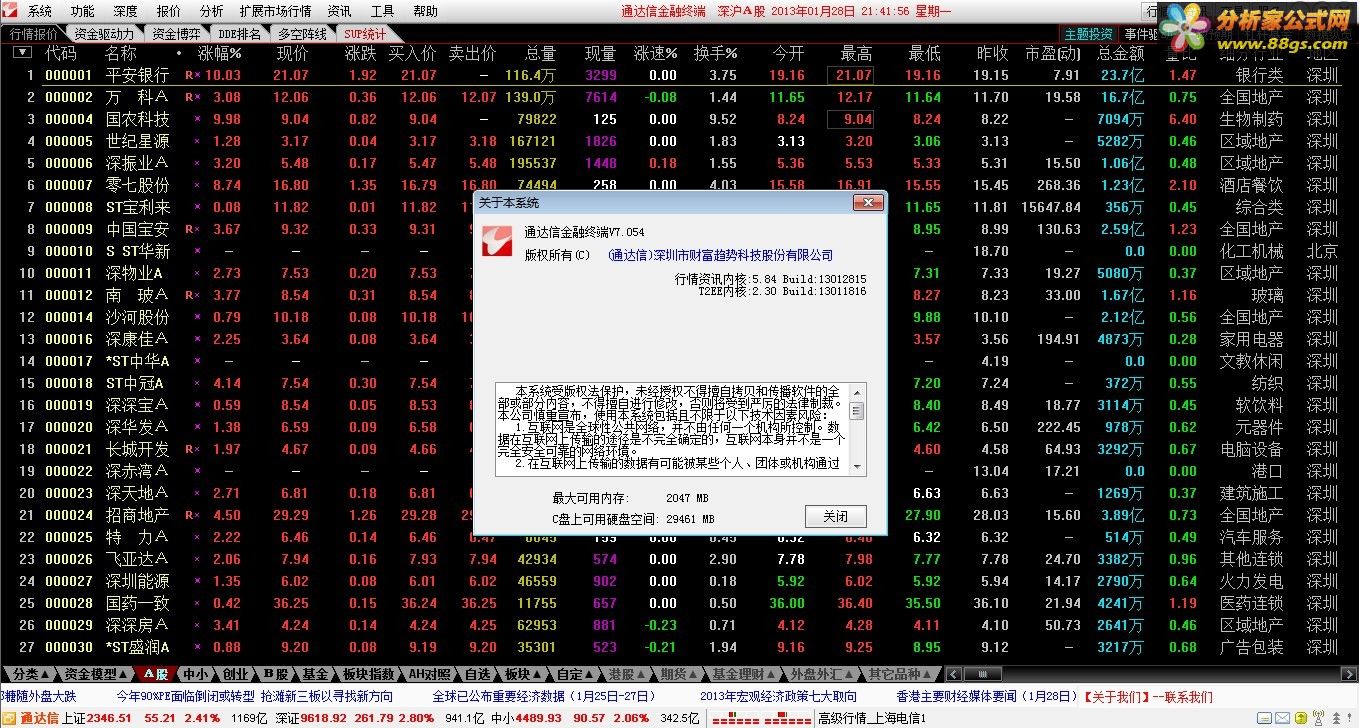Select the 行情报价 tab

tap(34, 33)
